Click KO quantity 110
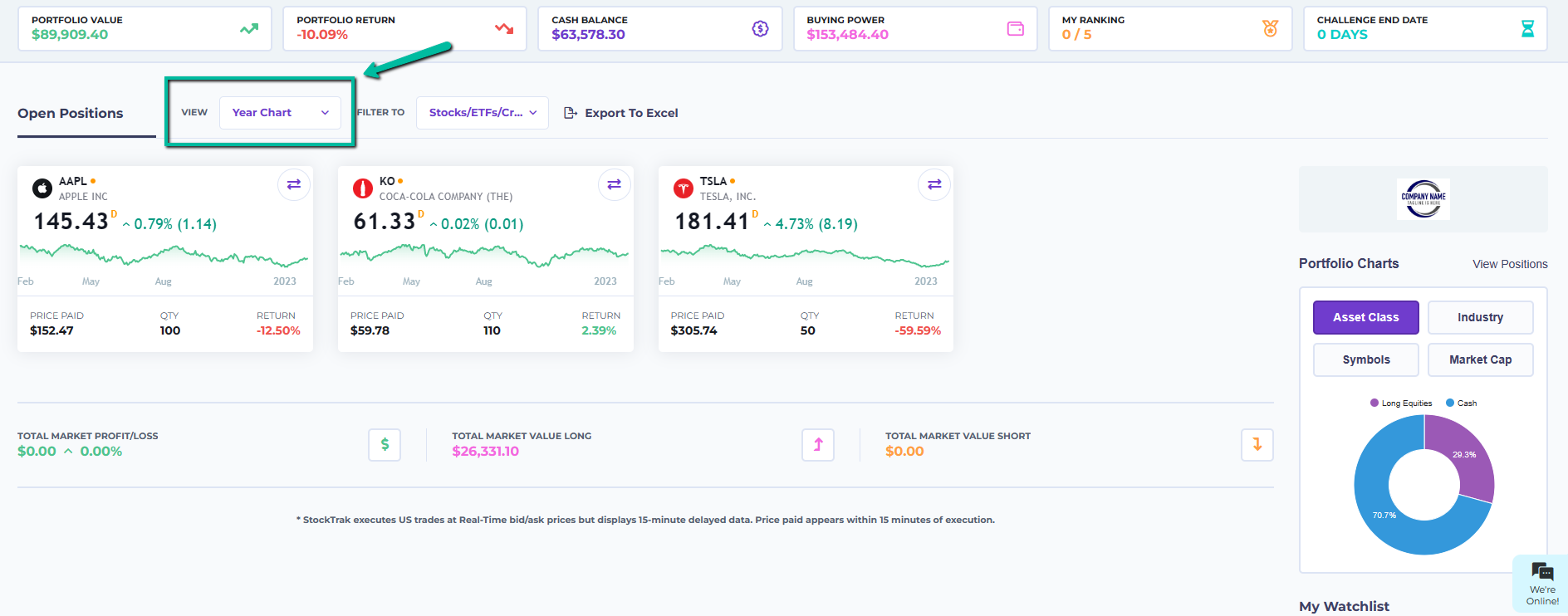Viewport: 1568px width, 616px height. (x=492, y=330)
